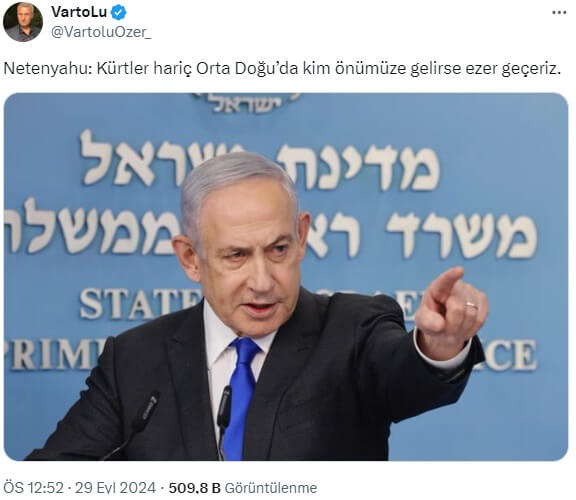Open the tweet's three-dot more options menu

coord(559,13)
